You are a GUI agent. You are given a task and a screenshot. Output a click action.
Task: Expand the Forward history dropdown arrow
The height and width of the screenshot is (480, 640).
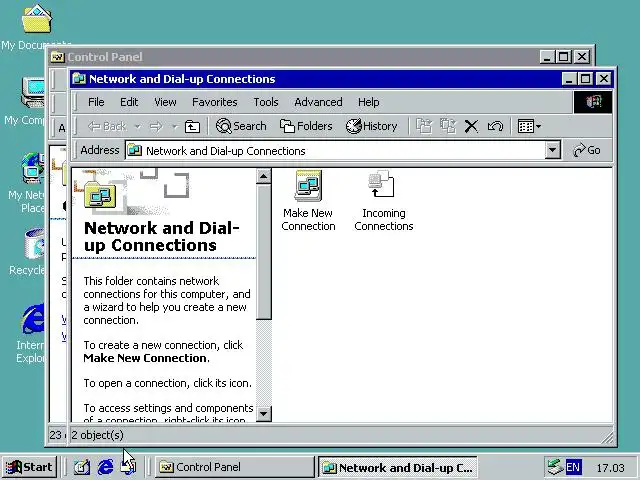point(175,127)
